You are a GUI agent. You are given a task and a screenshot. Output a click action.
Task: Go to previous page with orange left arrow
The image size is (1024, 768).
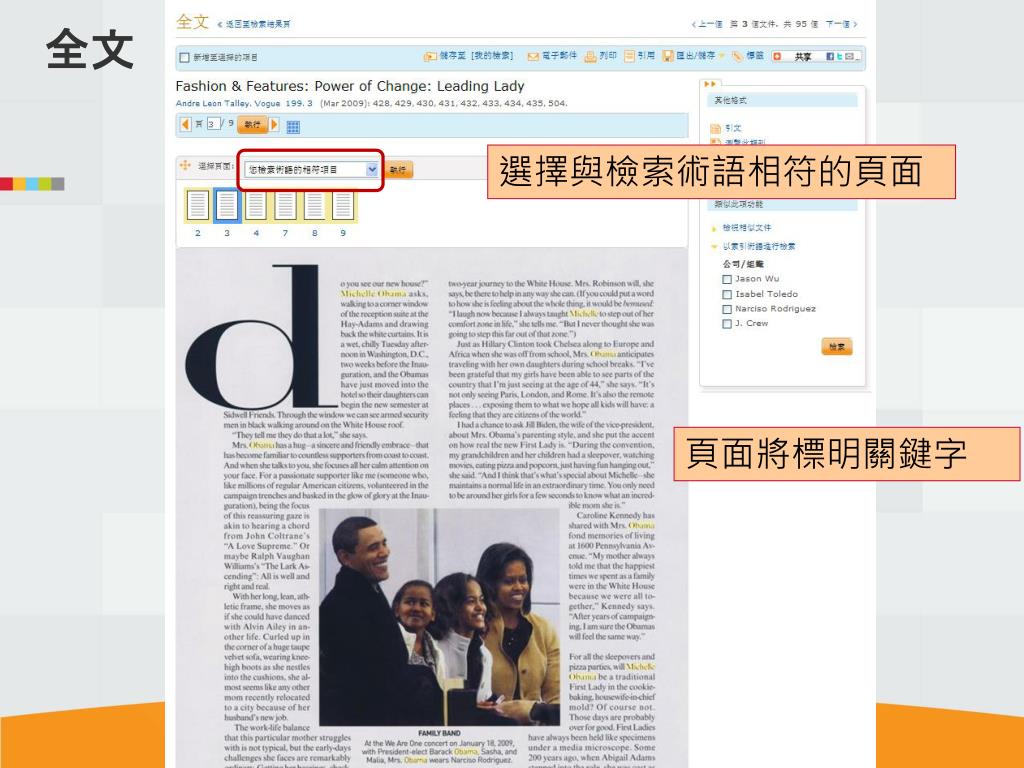(185, 124)
